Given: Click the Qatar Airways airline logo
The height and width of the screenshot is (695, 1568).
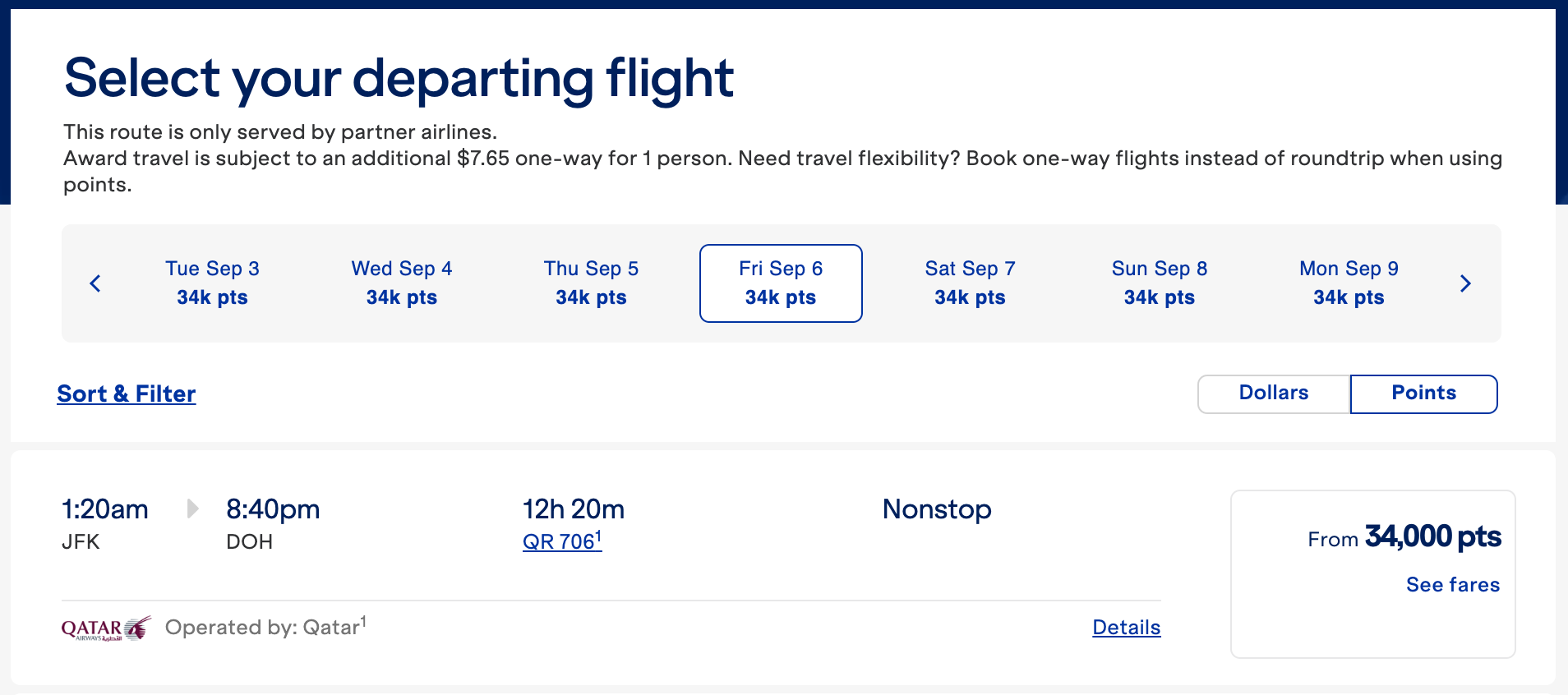Looking at the screenshot, I should (x=105, y=627).
